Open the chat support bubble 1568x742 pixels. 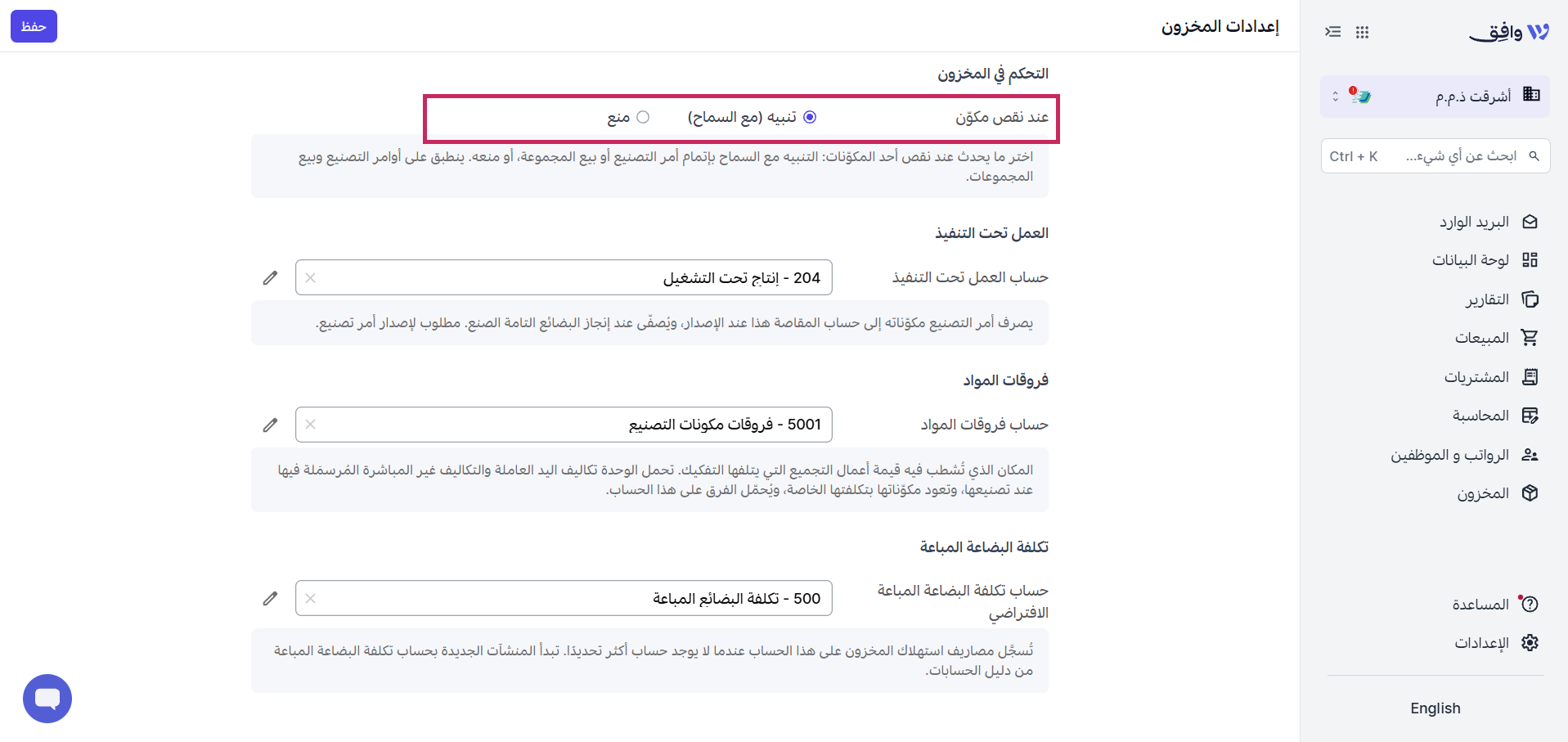coord(47,699)
